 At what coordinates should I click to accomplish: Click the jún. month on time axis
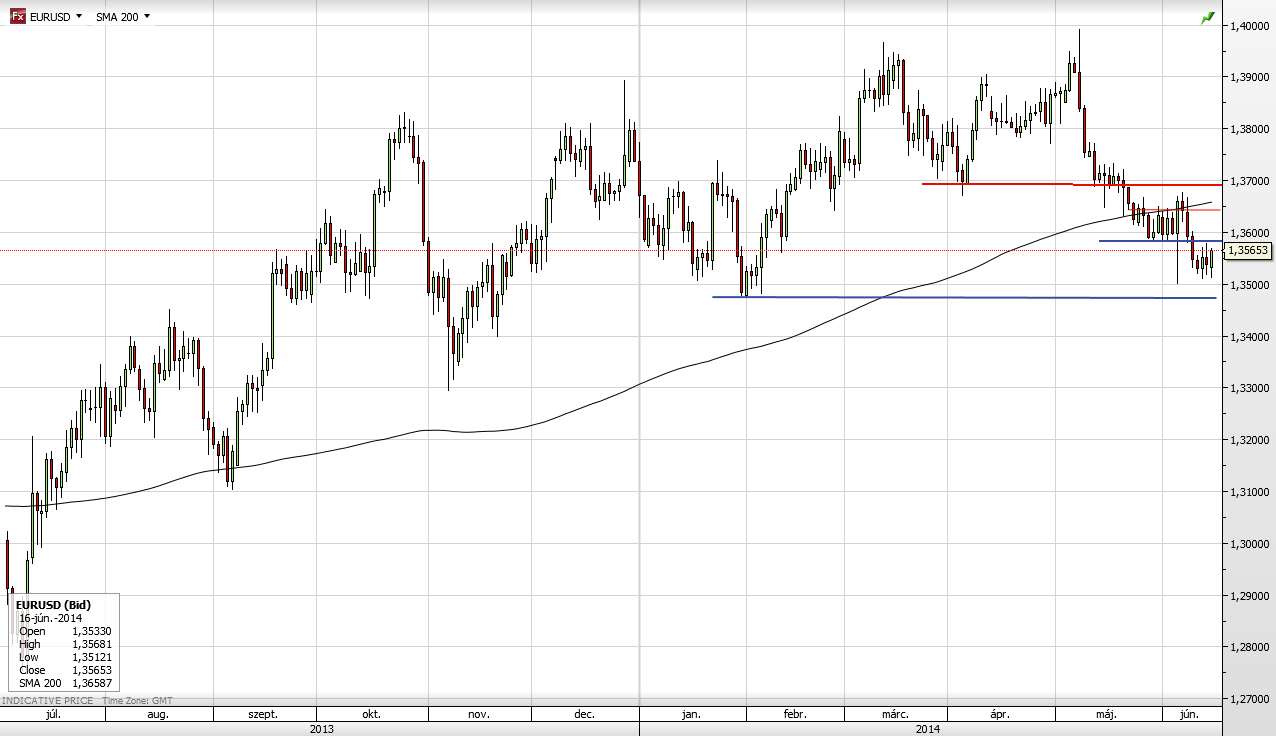[1189, 715]
